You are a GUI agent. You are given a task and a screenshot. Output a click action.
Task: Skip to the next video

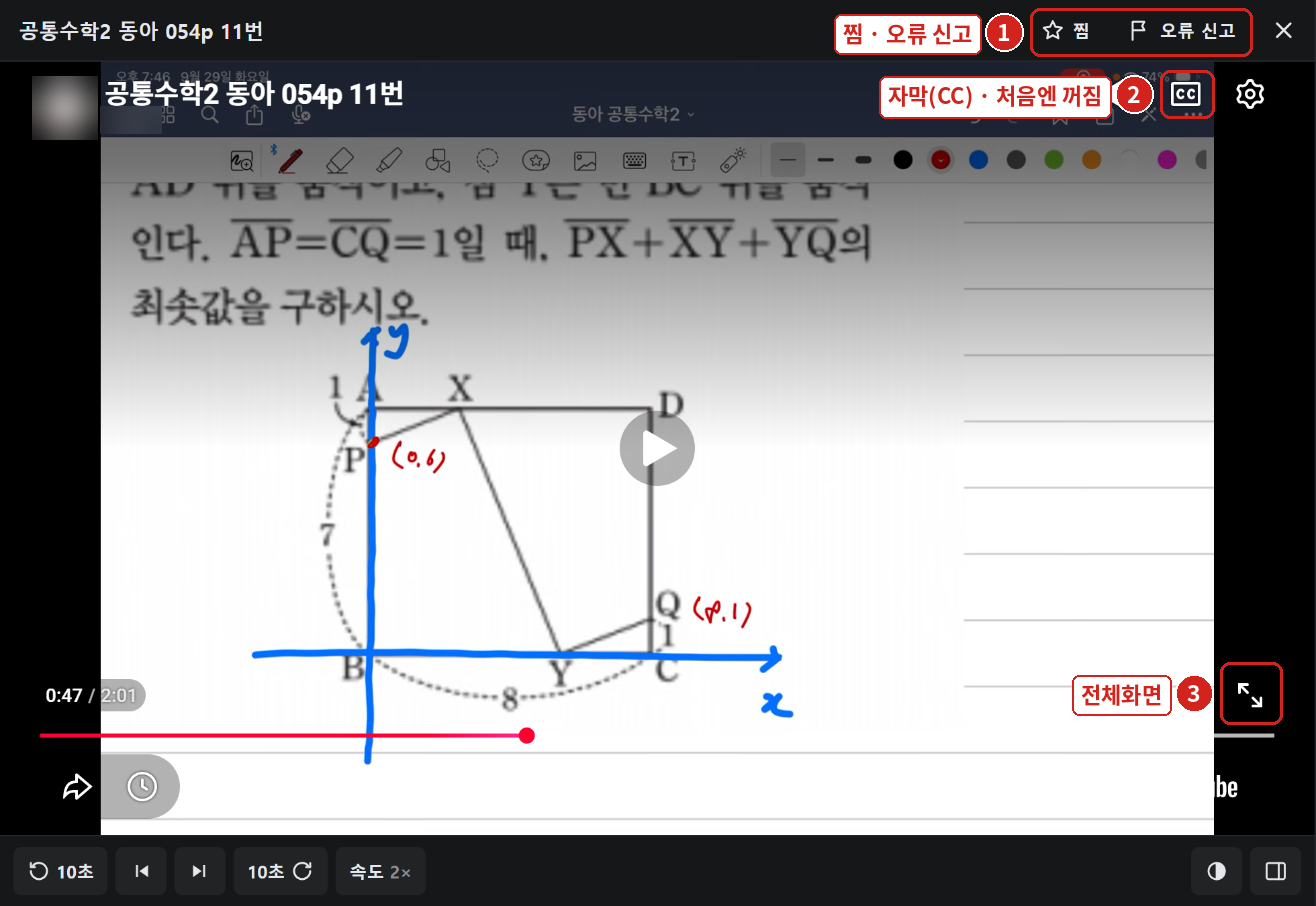(x=199, y=871)
